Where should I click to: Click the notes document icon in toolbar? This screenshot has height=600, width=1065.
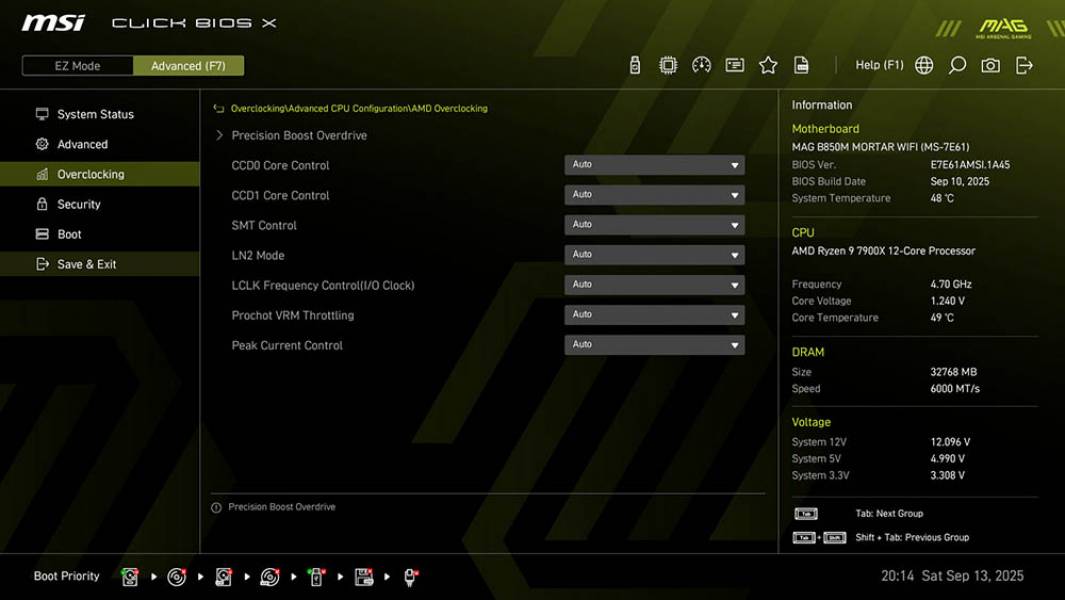[x=801, y=64]
